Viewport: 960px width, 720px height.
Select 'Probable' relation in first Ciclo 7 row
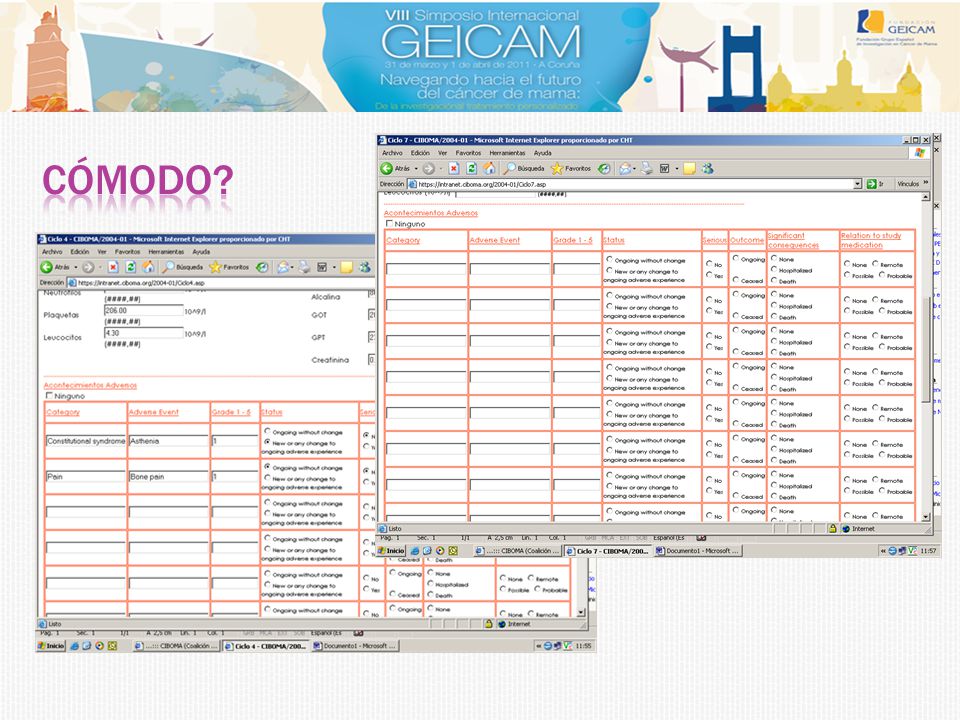click(x=882, y=275)
